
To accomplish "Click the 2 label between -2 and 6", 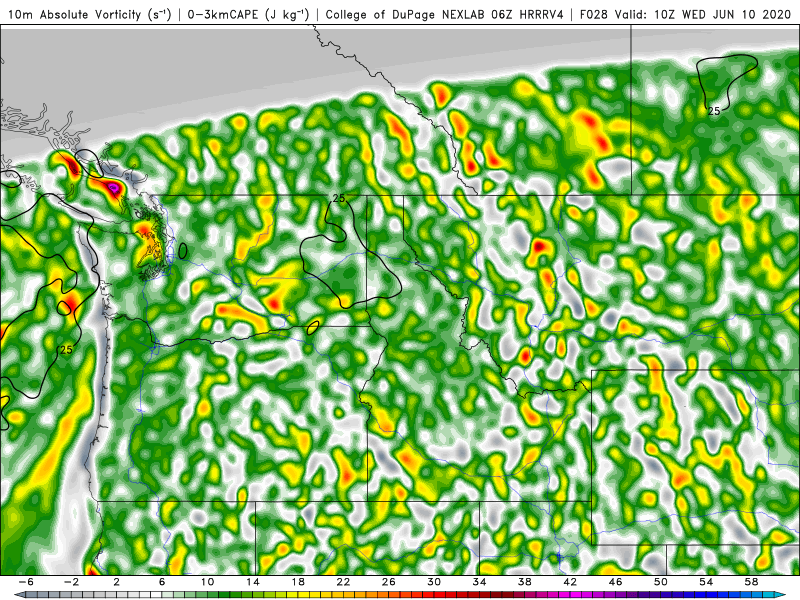I will point(116,582).
